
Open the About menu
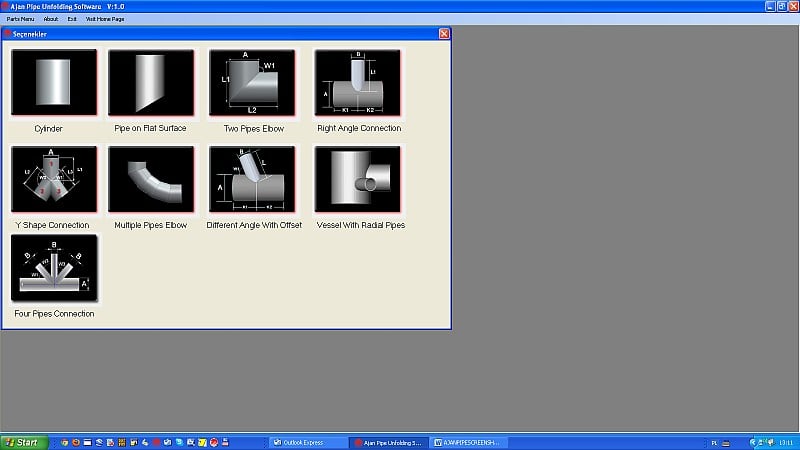click(x=51, y=19)
